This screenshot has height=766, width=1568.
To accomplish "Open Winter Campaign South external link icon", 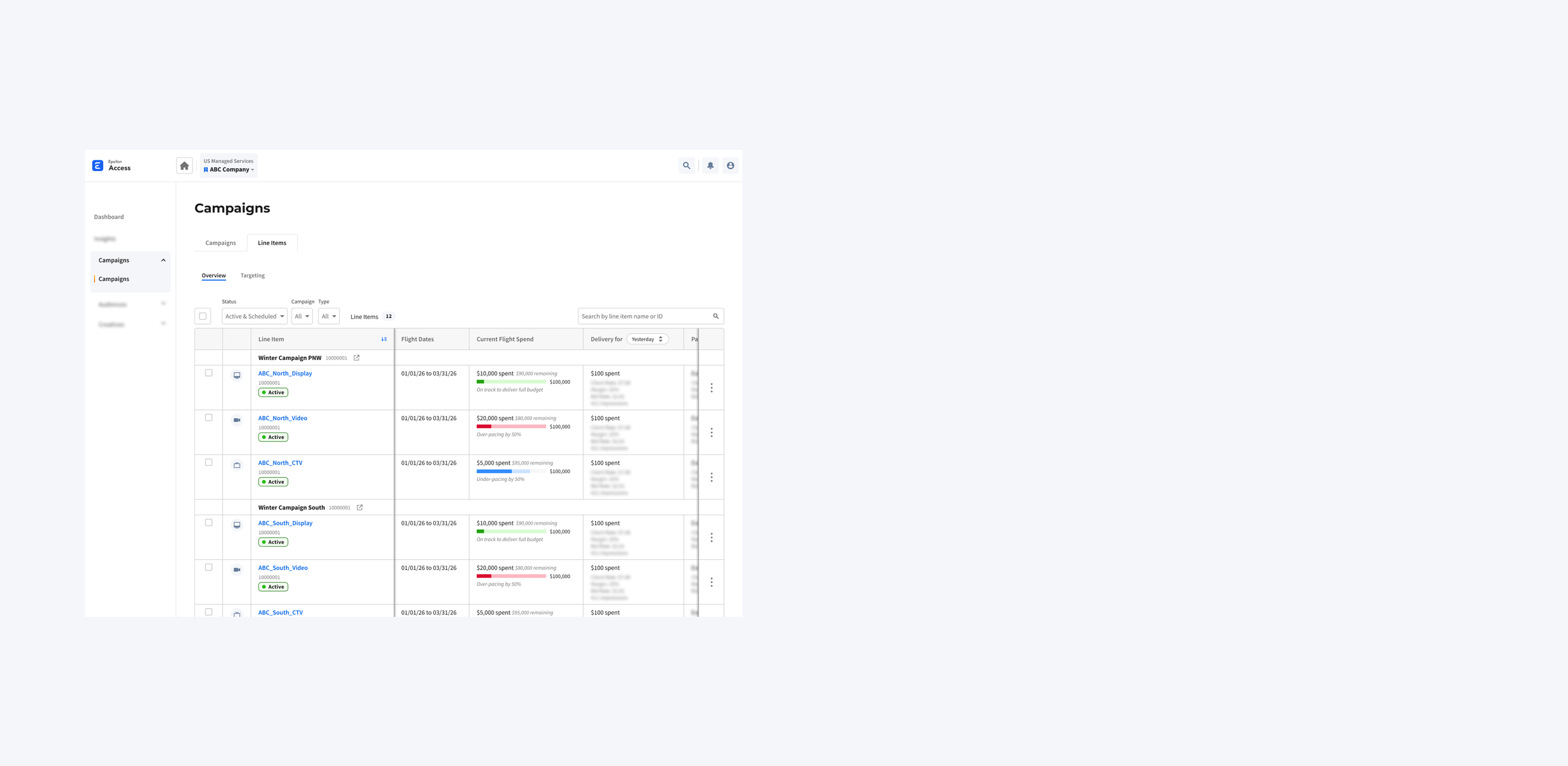I will 359,508.
